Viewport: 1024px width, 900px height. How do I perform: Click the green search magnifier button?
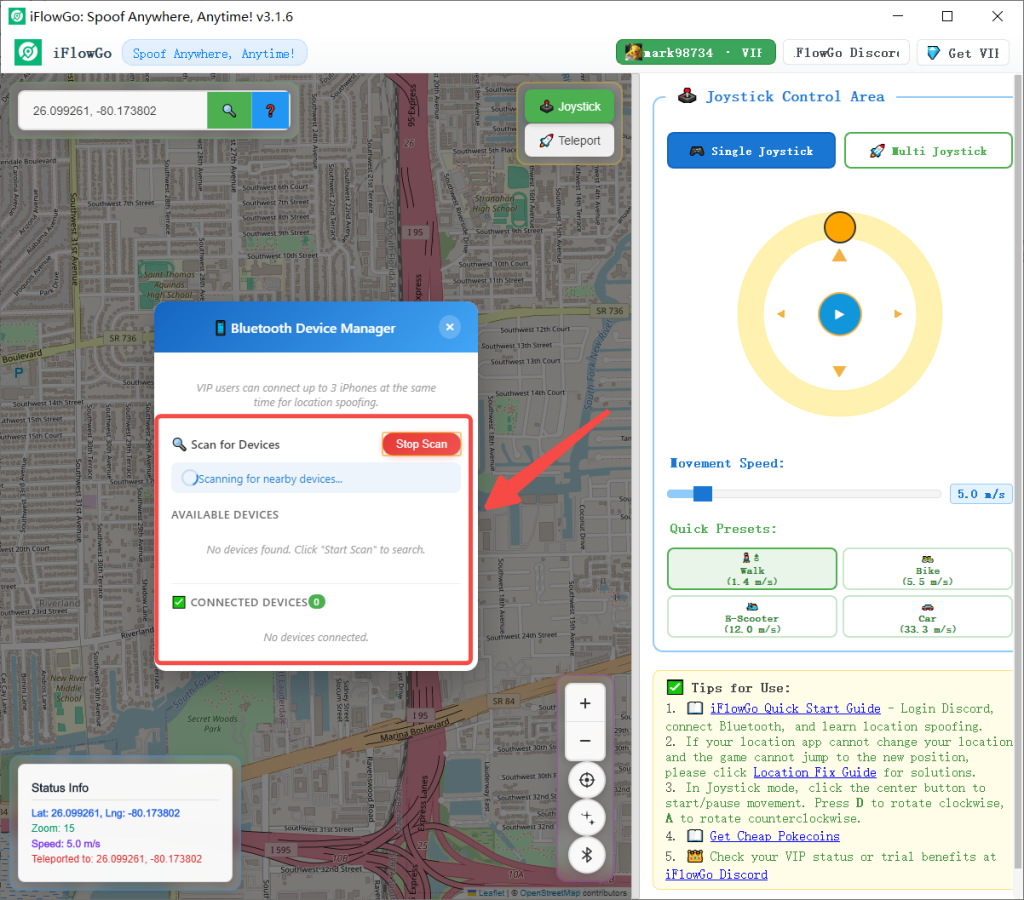pyautogui.click(x=229, y=110)
